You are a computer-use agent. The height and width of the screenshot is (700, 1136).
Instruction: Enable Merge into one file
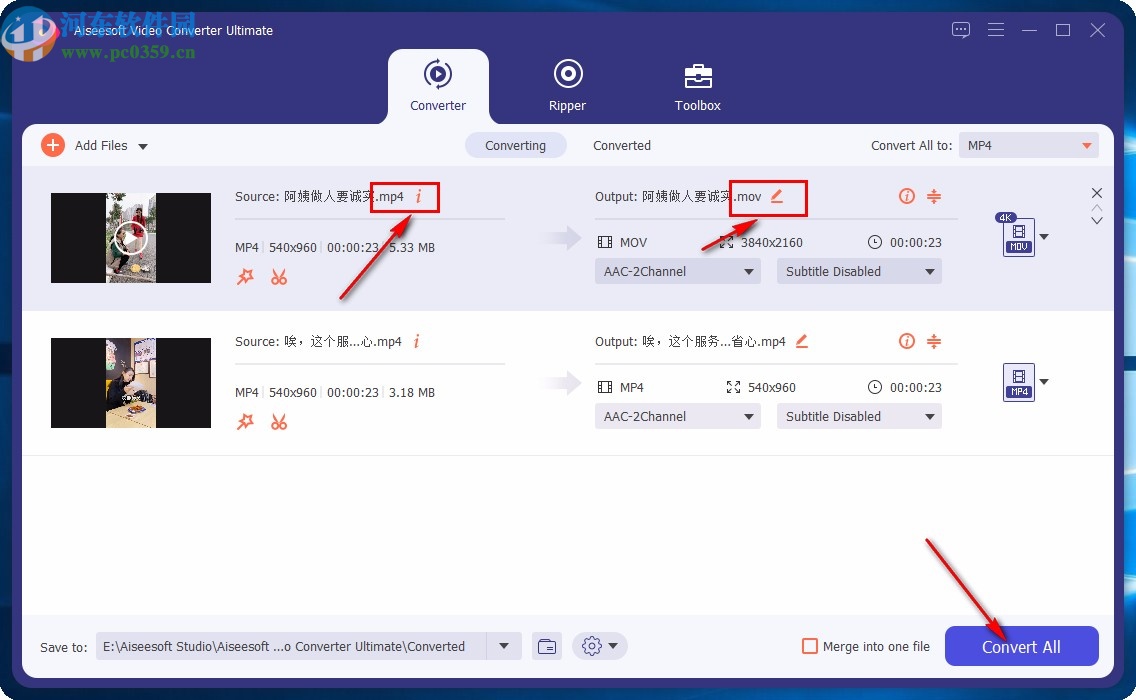(x=810, y=646)
